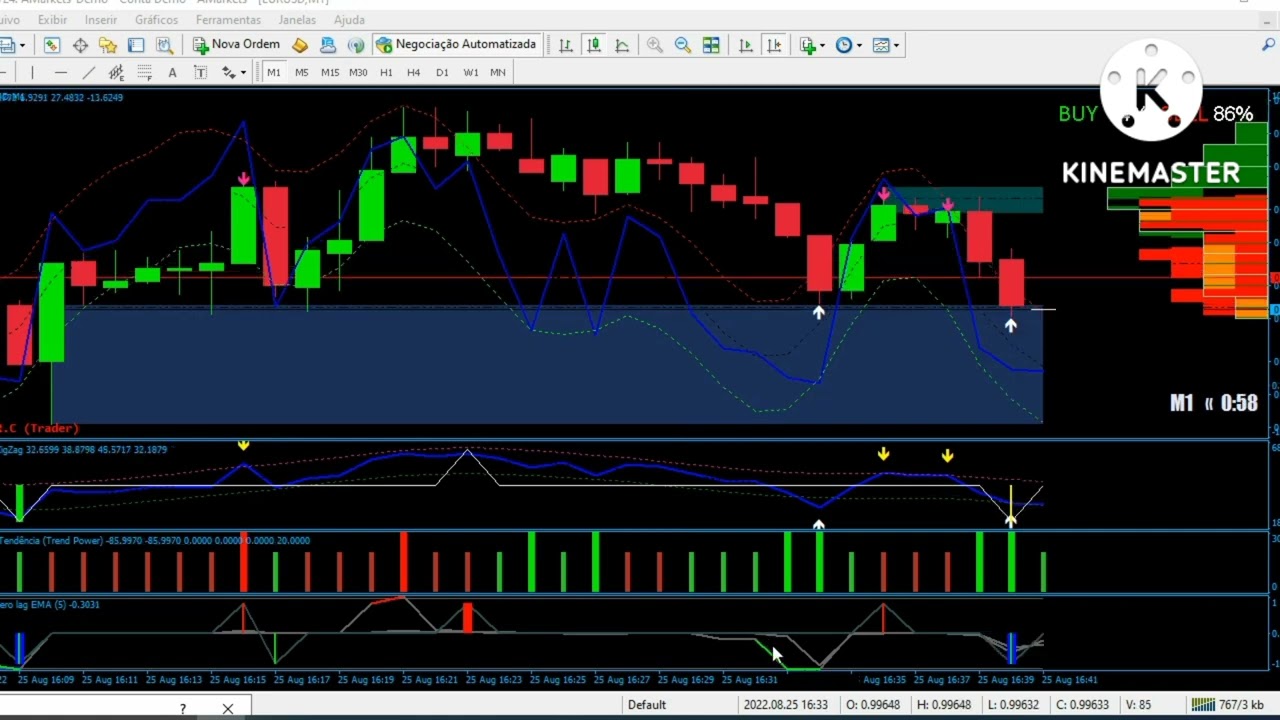Screen dimensions: 1280x720
Task: Click the Default profile in status bar
Action: pos(647,704)
